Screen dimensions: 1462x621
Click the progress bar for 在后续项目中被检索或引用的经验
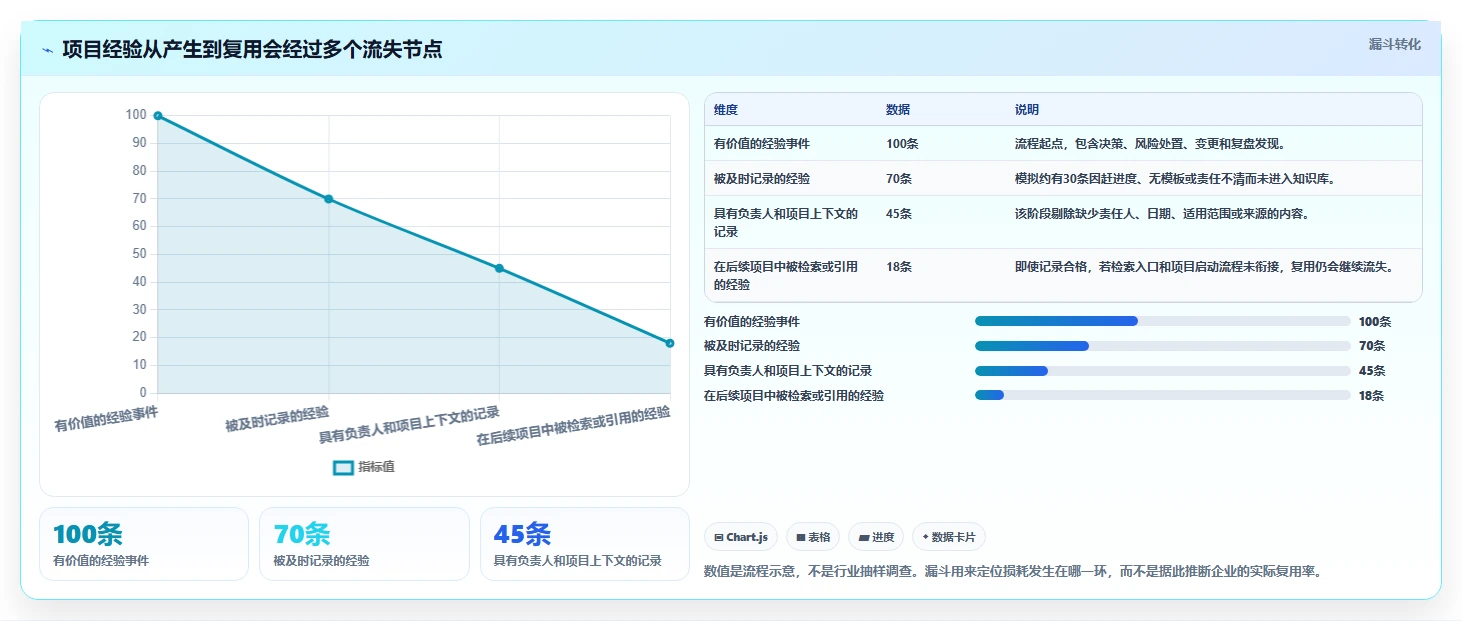click(x=1162, y=395)
